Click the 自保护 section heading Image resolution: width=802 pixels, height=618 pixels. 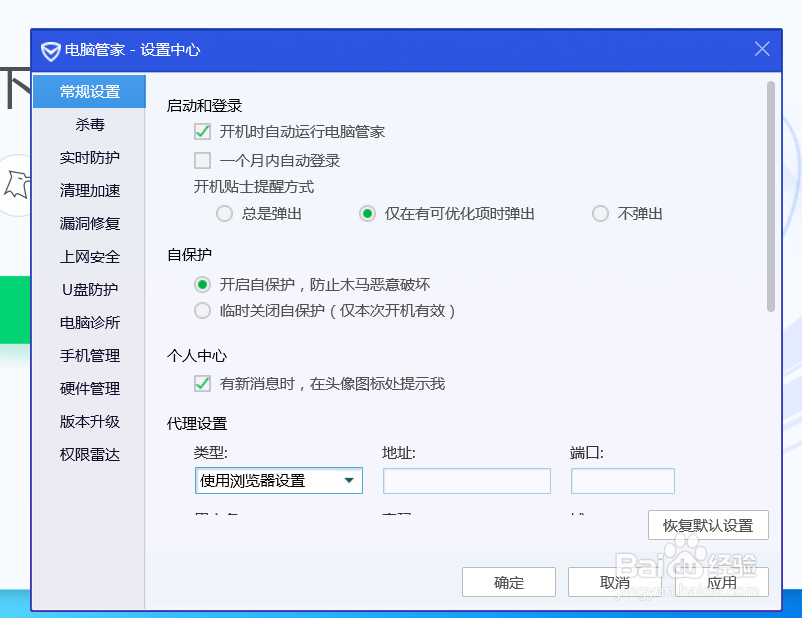point(189,254)
